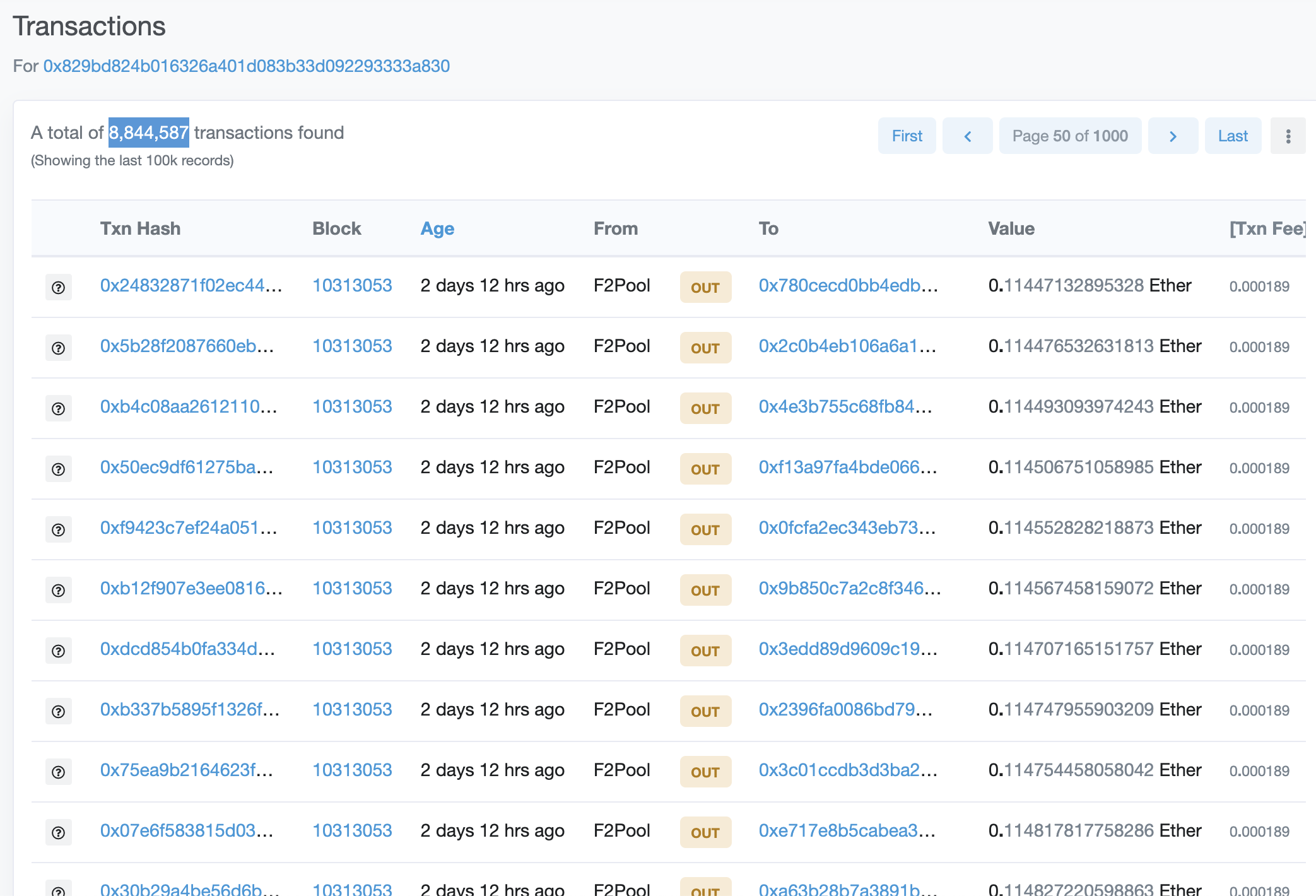
Task: Open txn hash 0xb337b5895f1326f
Action: coord(190,709)
